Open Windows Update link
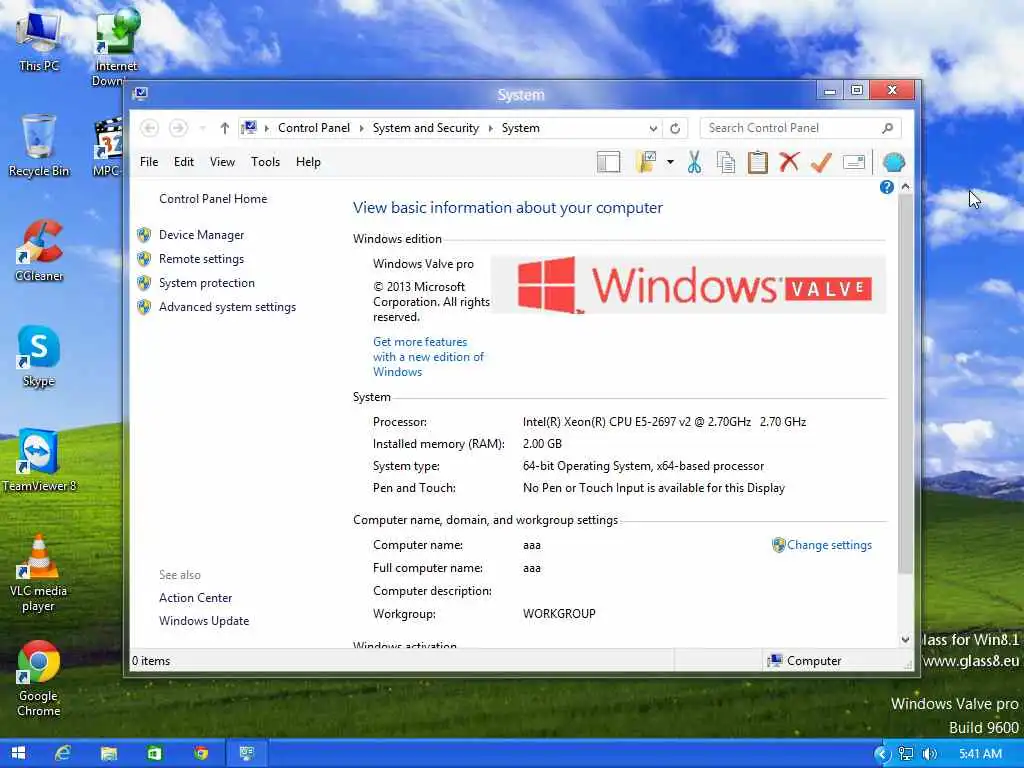Viewport: 1024px width, 768px height. [204, 621]
